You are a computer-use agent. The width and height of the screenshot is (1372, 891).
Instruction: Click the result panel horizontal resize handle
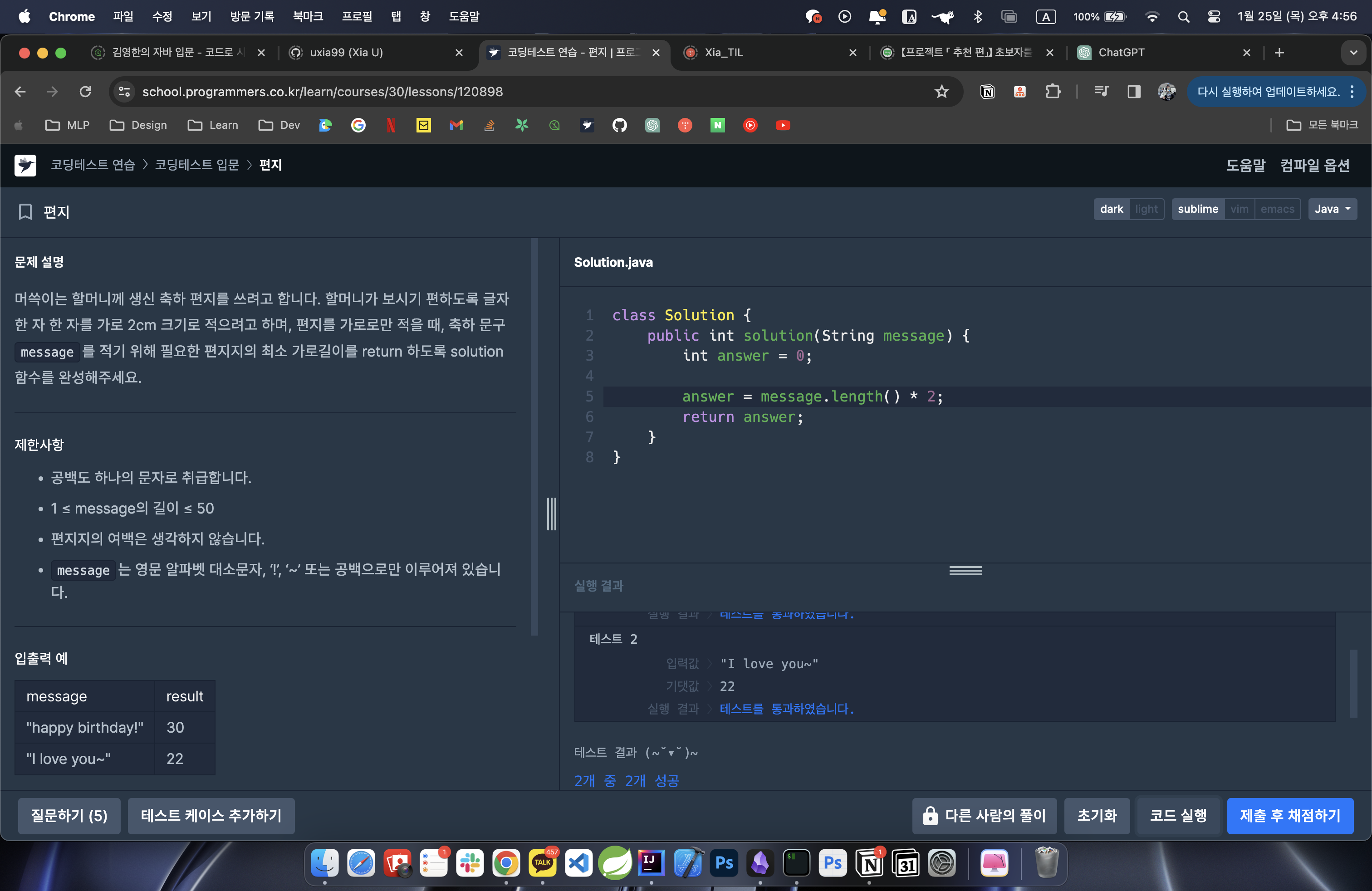point(965,570)
